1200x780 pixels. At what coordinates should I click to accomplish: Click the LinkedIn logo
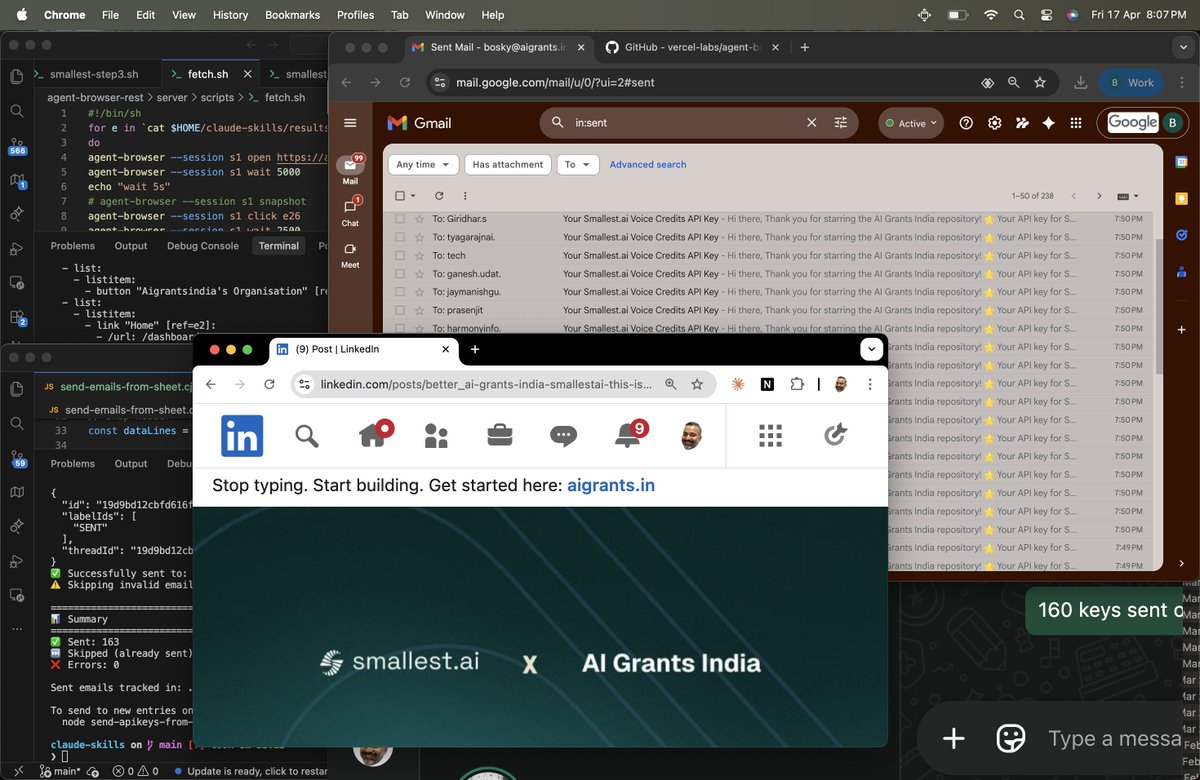click(x=242, y=436)
